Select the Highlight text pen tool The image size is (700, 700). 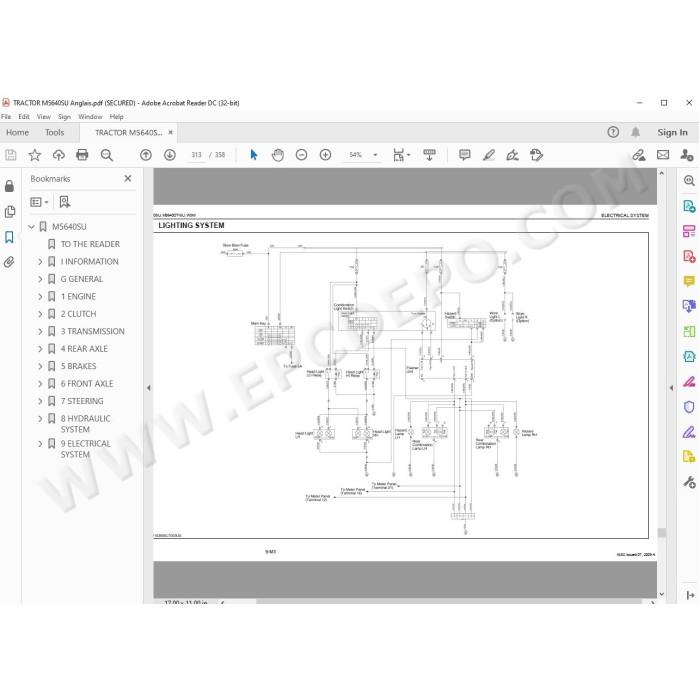click(489, 155)
